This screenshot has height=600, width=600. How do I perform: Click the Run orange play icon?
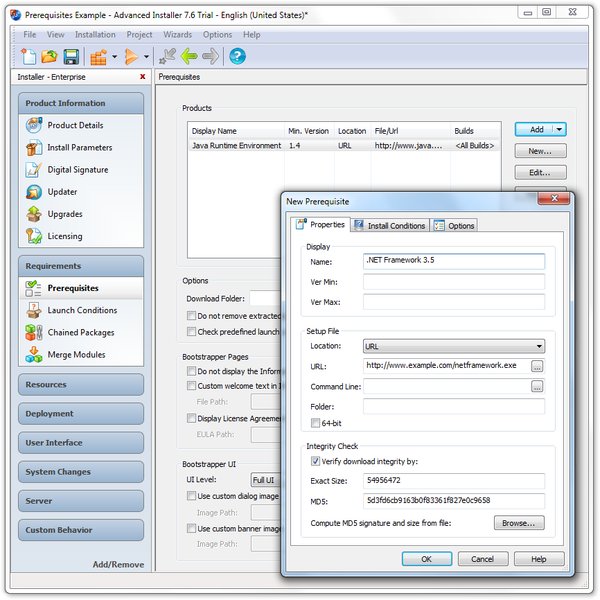tap(131, 57)
